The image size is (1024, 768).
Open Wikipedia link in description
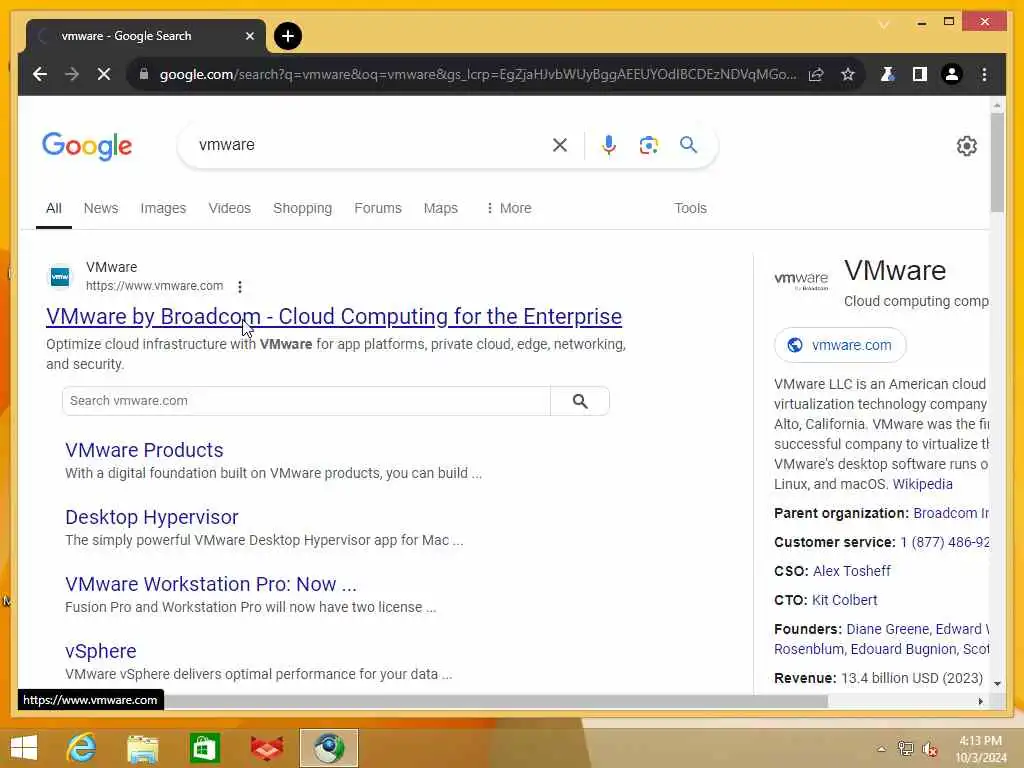click(922, 484)
